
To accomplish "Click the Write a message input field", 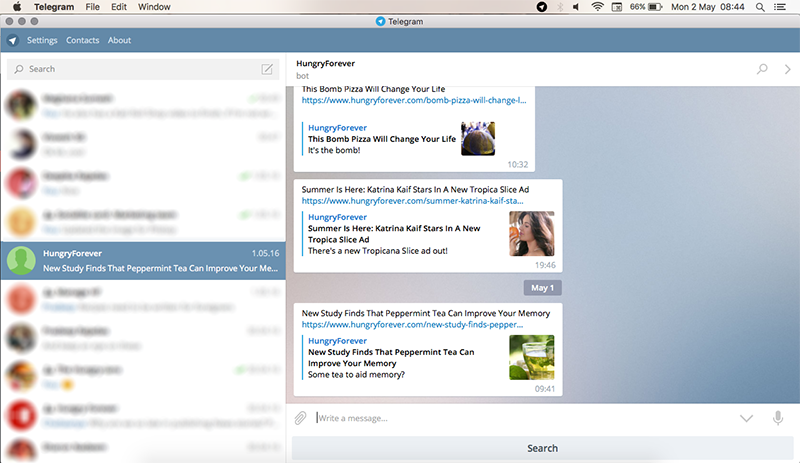I will pyautogui.click(x=523, y=418).
